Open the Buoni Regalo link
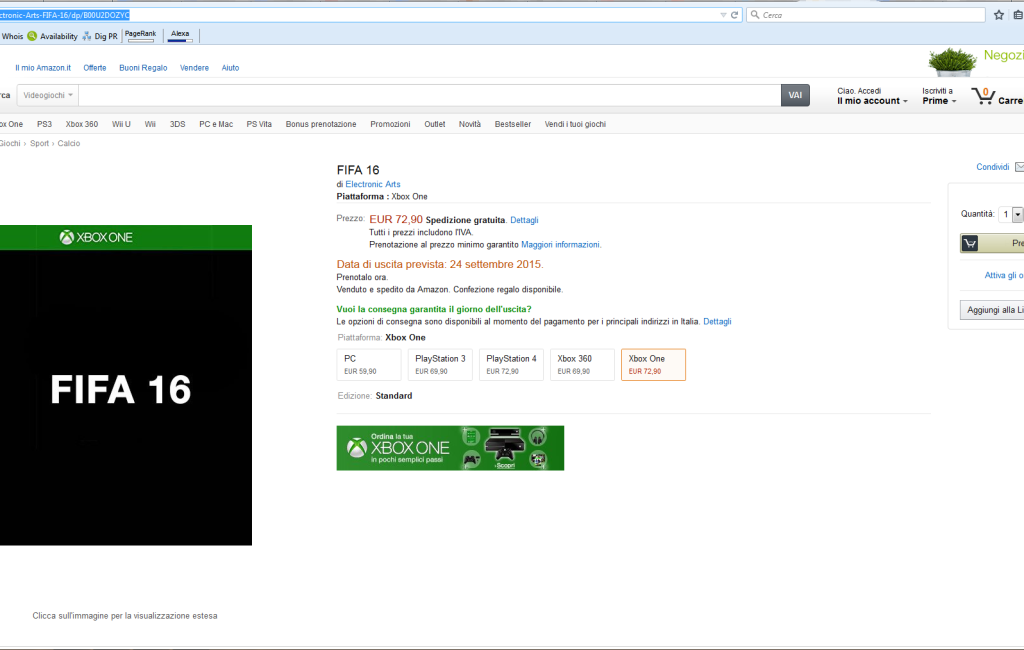 143,68
